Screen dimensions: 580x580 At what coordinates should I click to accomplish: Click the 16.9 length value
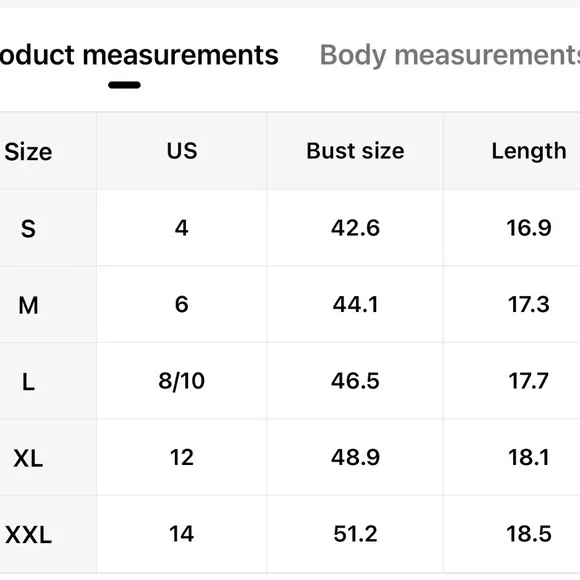(529, 227)
